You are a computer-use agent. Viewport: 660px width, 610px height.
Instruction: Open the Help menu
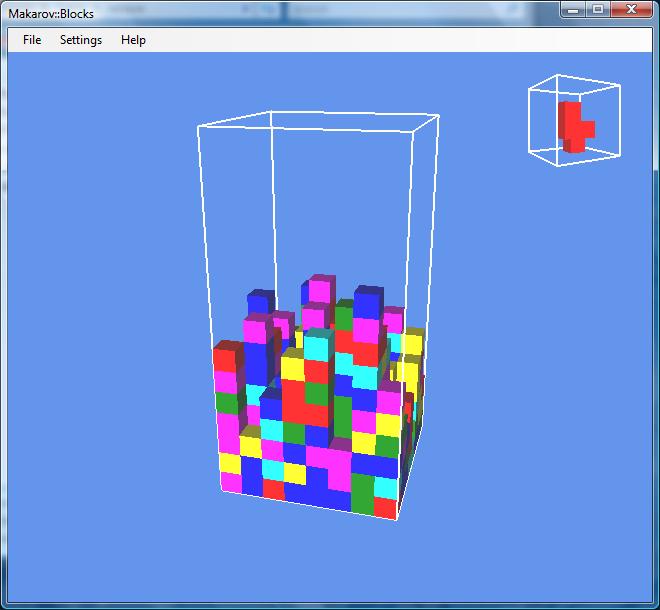[133, 40]
